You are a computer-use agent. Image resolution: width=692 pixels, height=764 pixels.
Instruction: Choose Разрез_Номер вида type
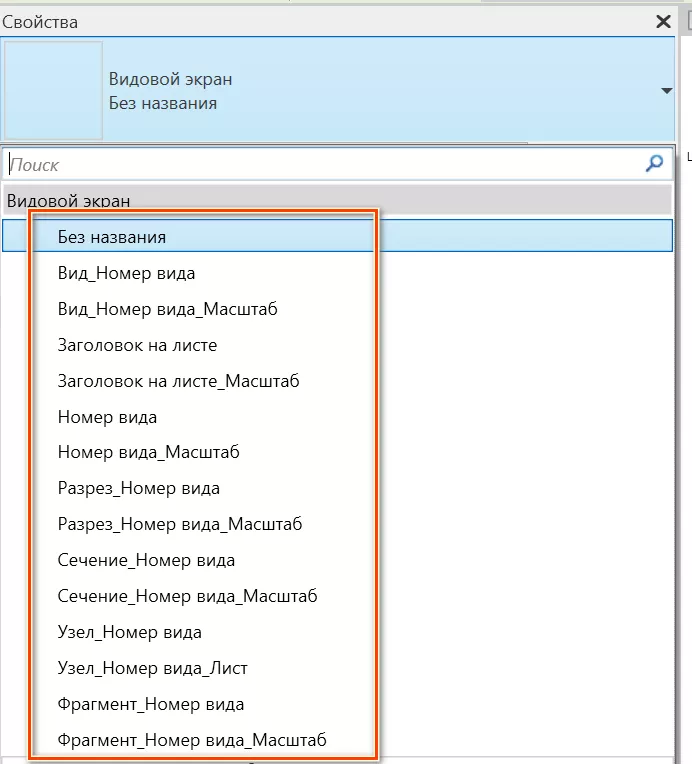coord(138,489)
